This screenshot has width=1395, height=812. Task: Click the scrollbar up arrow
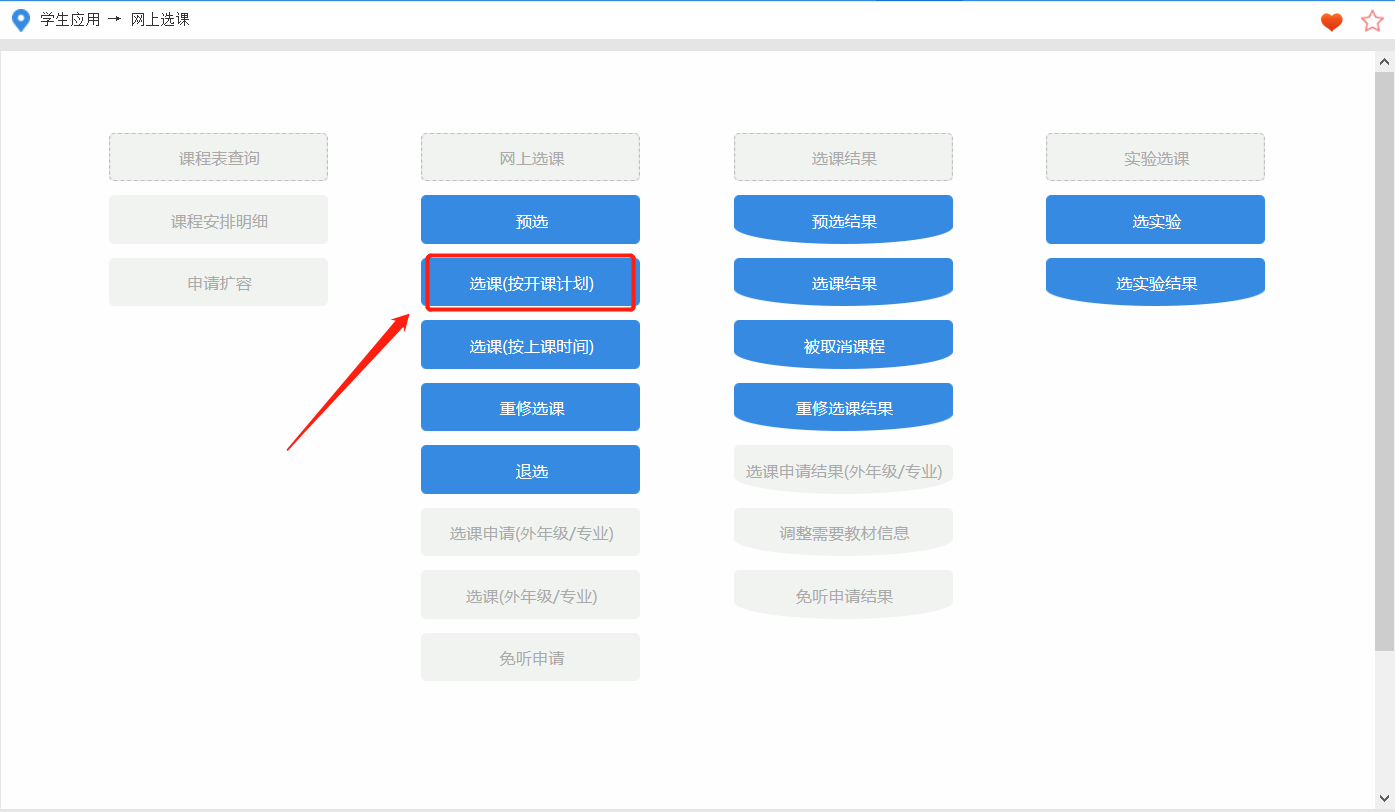(1384, 60)
